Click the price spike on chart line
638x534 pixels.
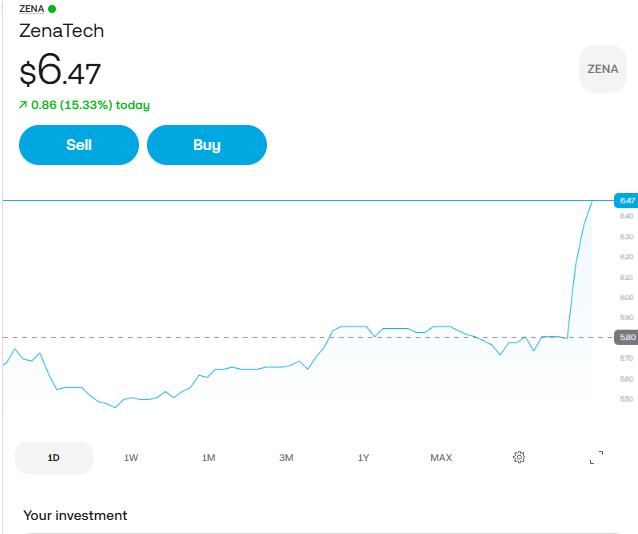point(578,260)
